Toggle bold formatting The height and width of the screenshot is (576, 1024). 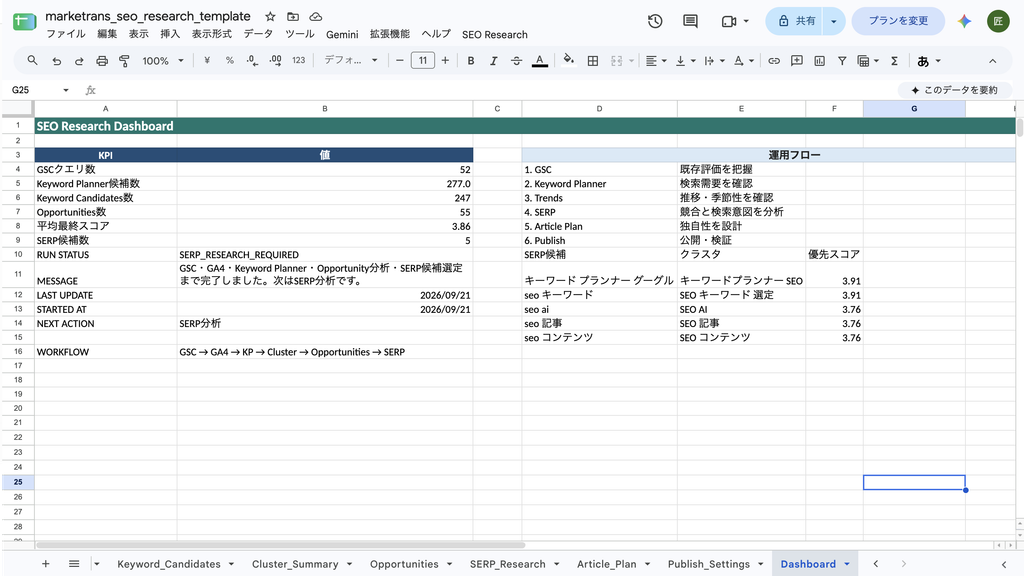[x=471, y=61]
